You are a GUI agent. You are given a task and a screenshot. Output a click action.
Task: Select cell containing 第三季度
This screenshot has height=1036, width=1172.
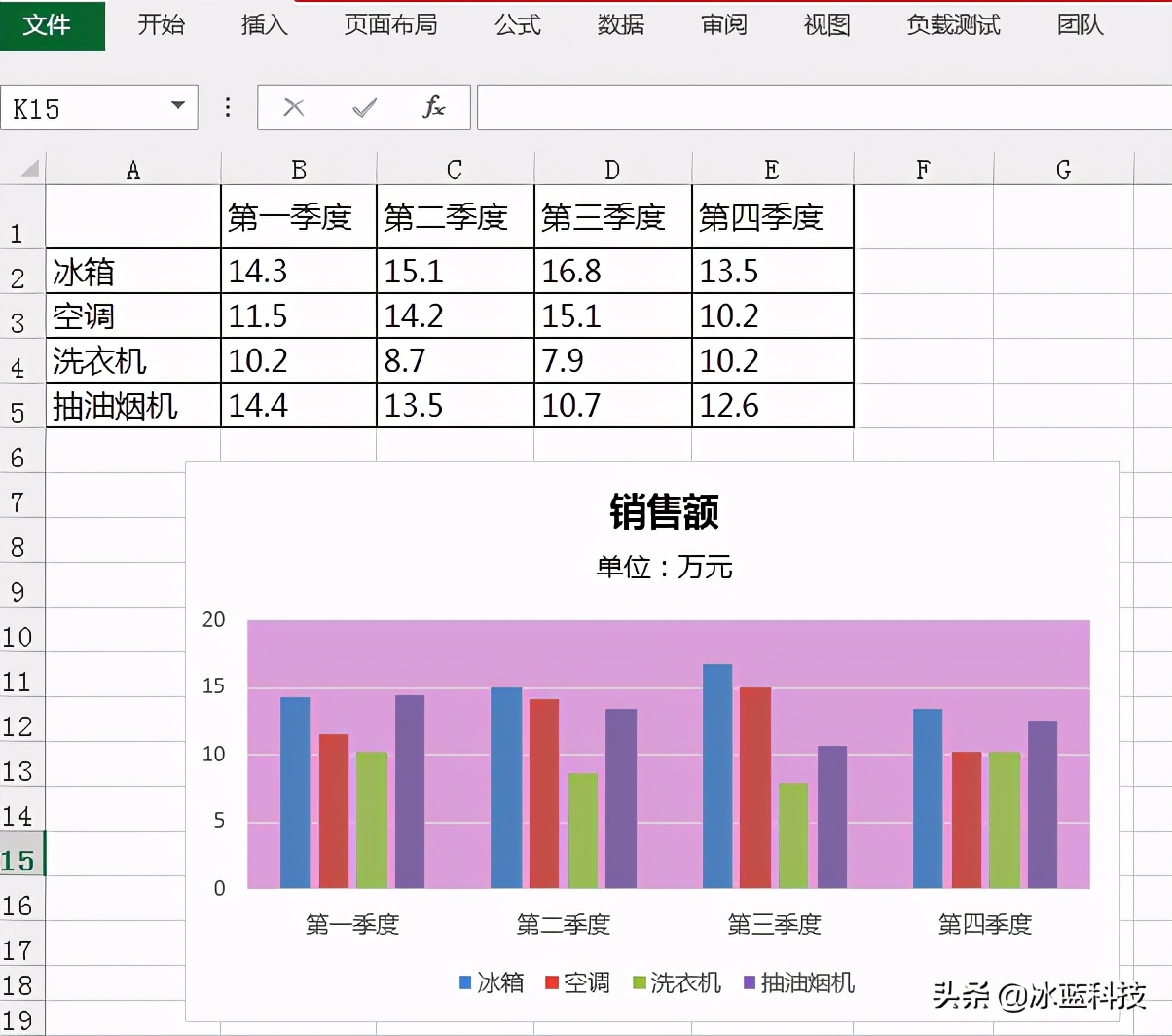[x=613, y=216]
